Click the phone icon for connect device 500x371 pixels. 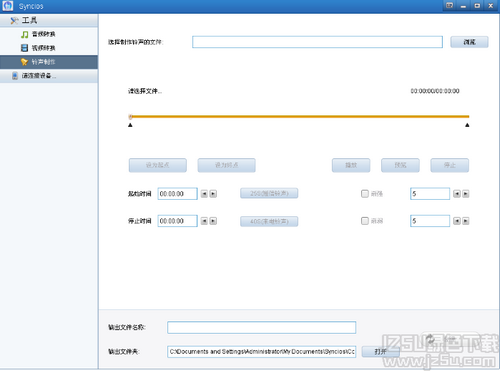(15, 76)
